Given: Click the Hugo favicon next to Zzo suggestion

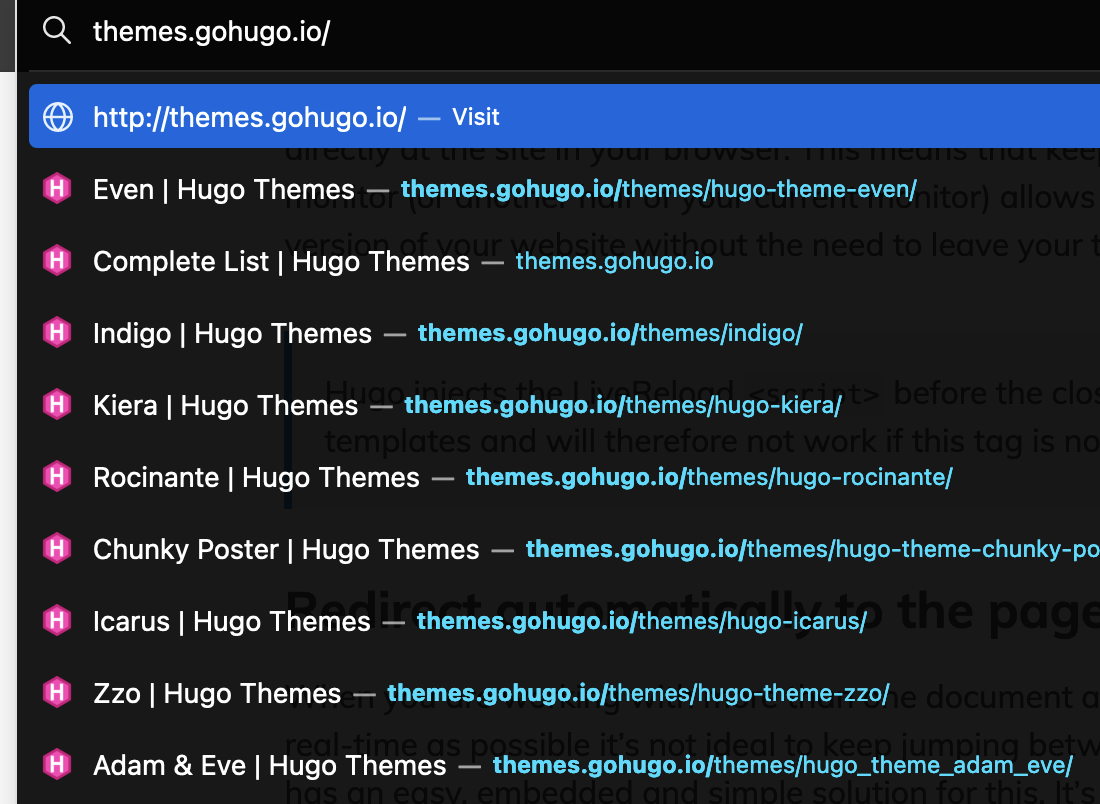Looking at the screenshot, I should click(57, 693).
